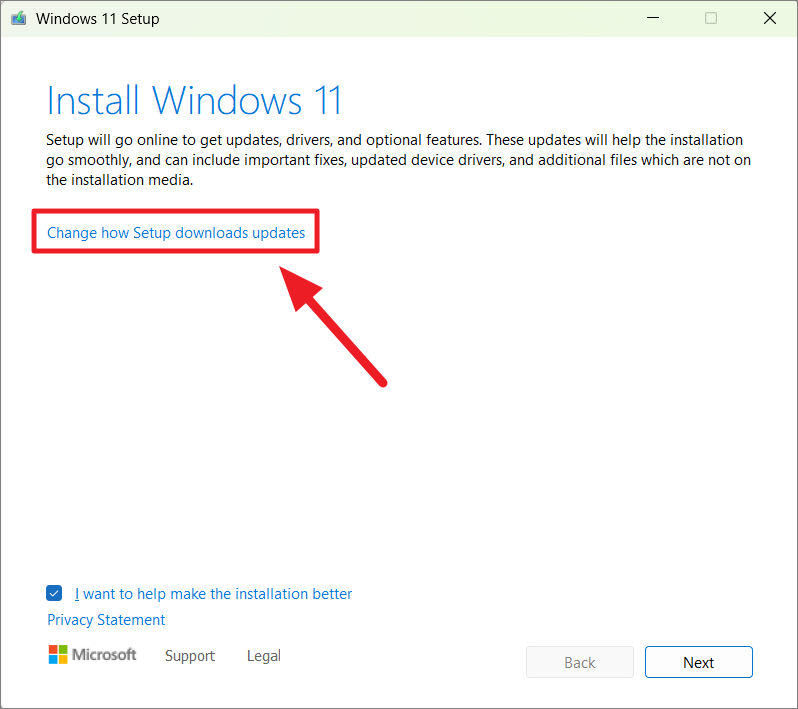Open 'Change how Setup downloads updates' link

tap(176, 233)
